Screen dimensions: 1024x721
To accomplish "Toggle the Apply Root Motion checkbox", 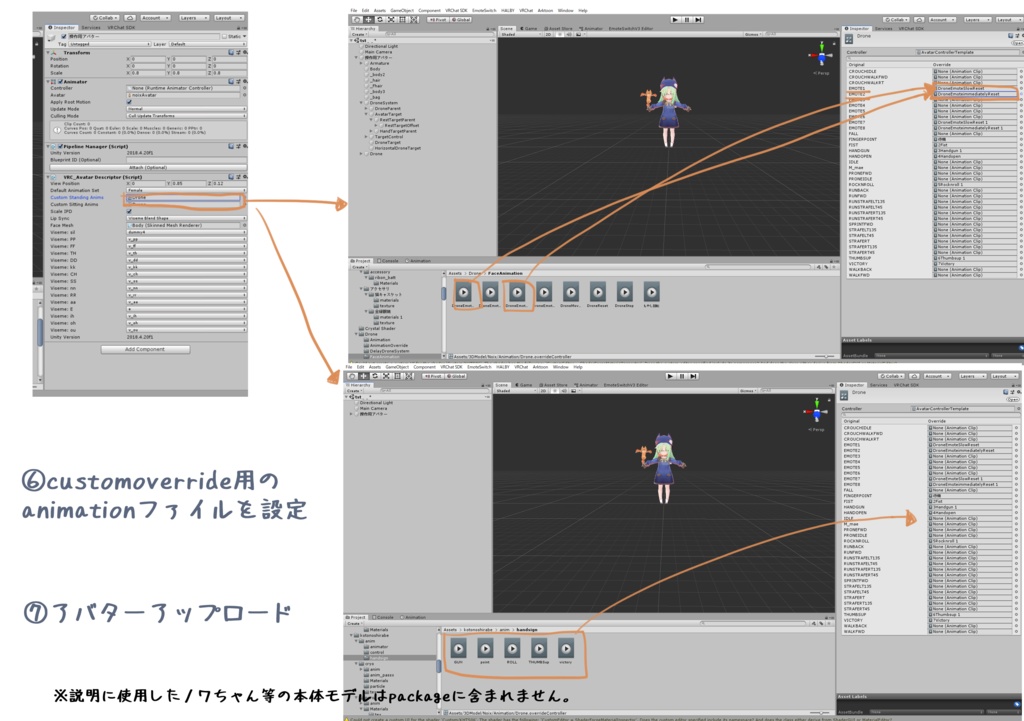I will click(129, 102).
